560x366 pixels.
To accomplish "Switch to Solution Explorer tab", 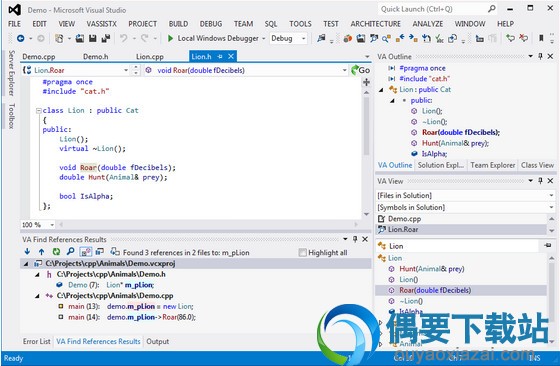I will tap(441, 165).
